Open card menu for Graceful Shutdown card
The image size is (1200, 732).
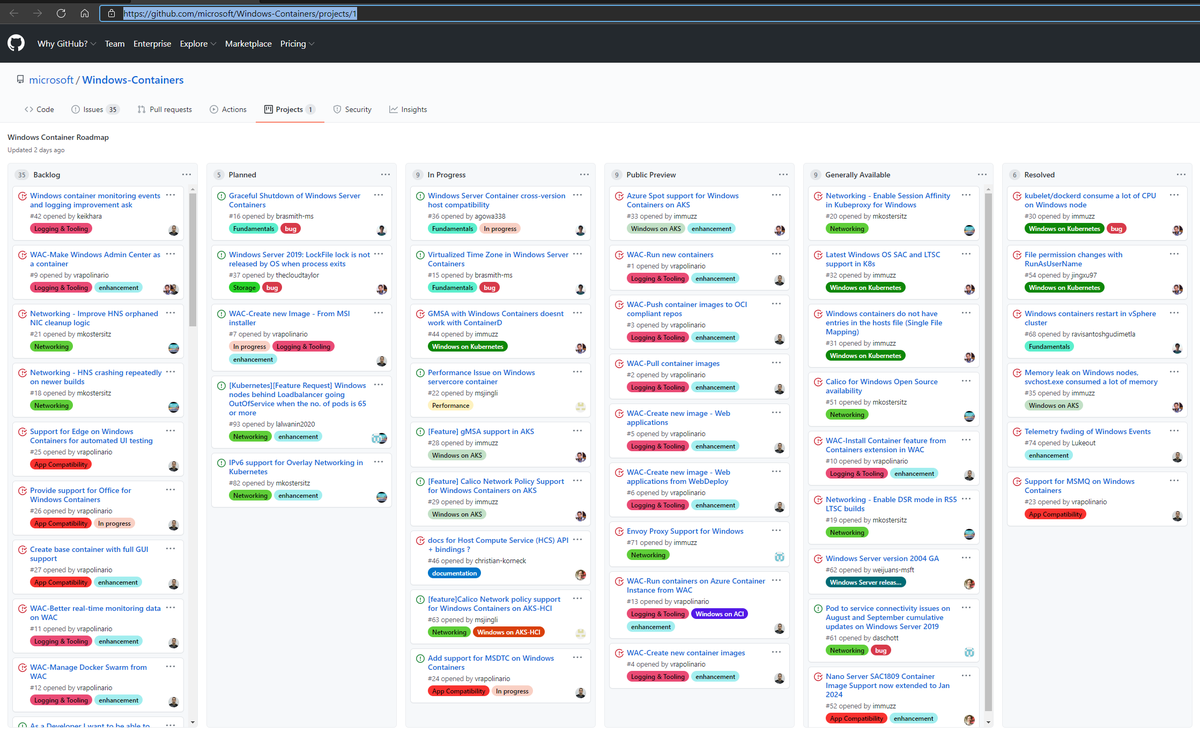pyautogui.click(x=378, y=195)
